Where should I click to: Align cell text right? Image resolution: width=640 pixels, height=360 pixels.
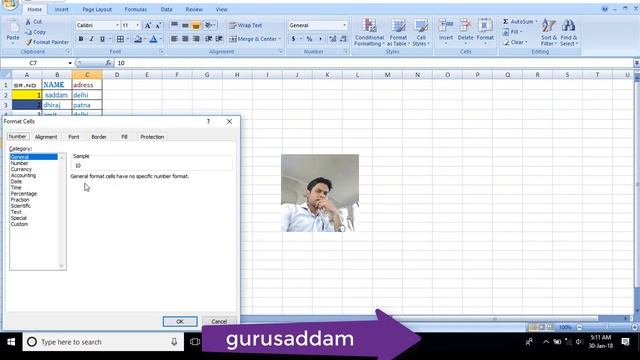click(196, 39)
